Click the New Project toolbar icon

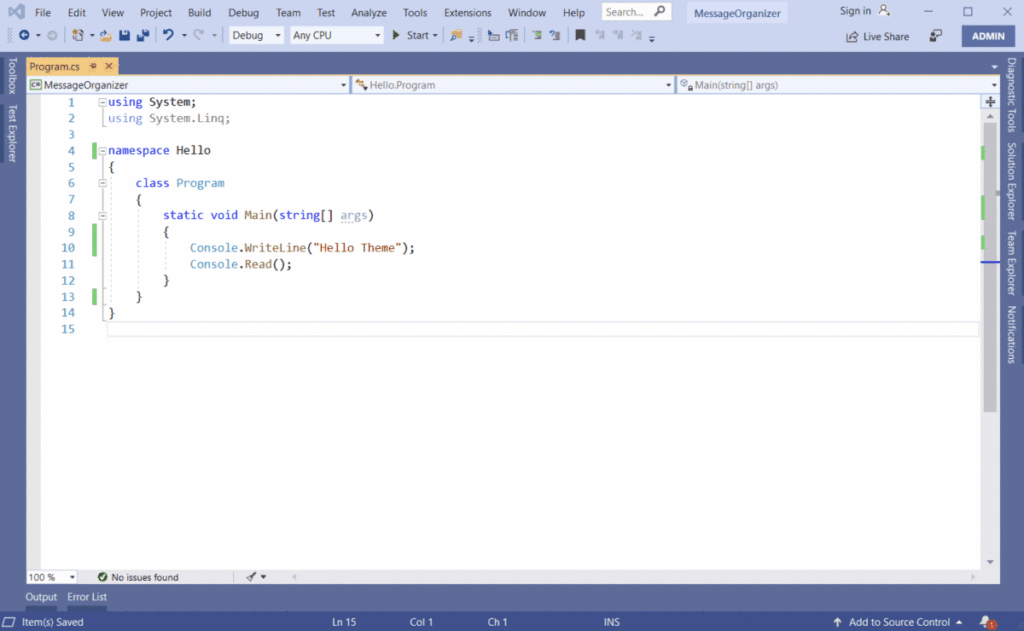coord(77,36)
